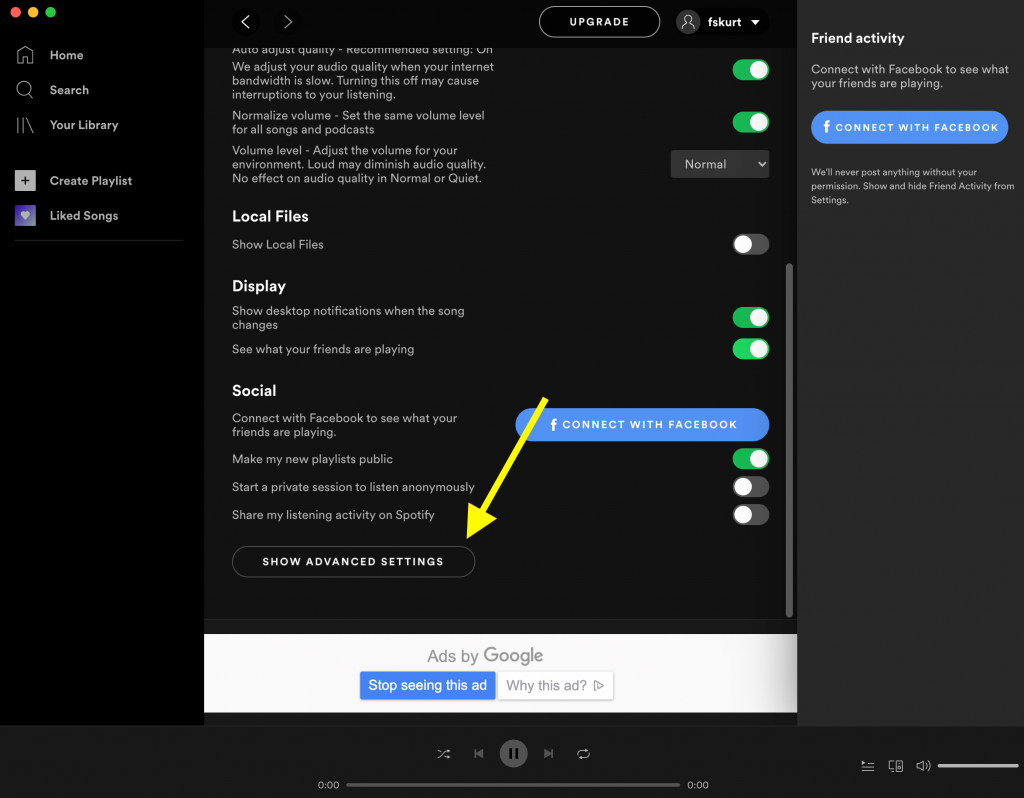Open the Volume level Normal dropdown
The height and width of the screenshot is (798, 1024).
pyautogui.click(x=720, y=164)
